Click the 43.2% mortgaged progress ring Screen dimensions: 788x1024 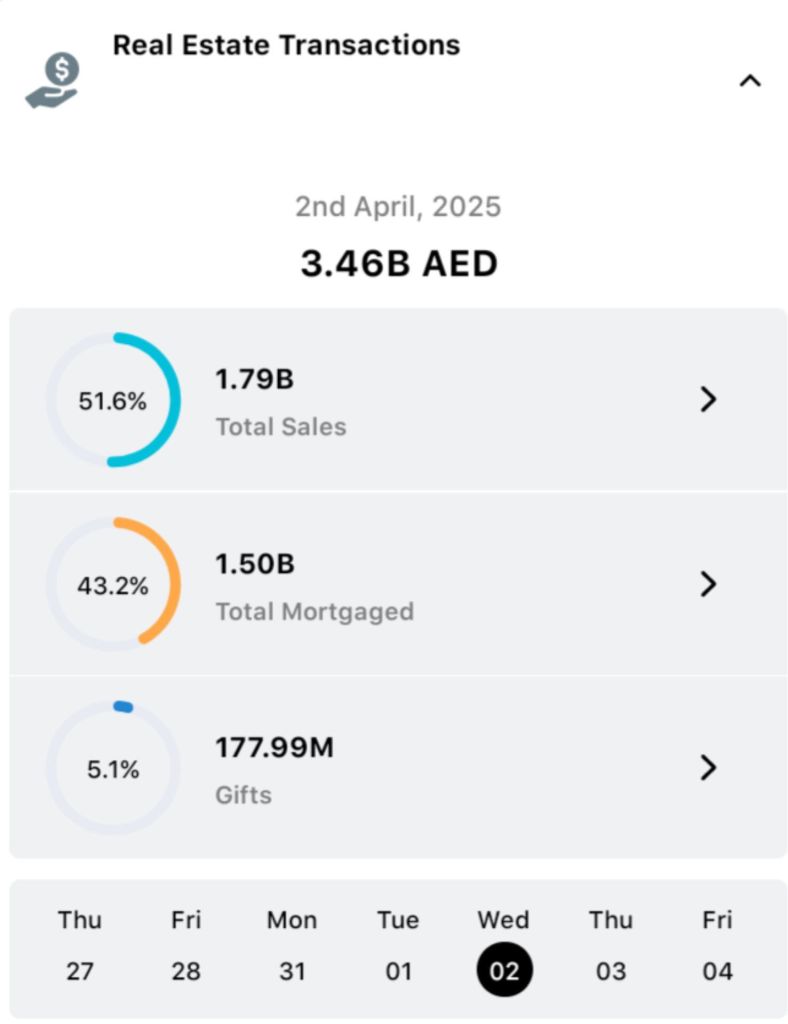(113, 585)
